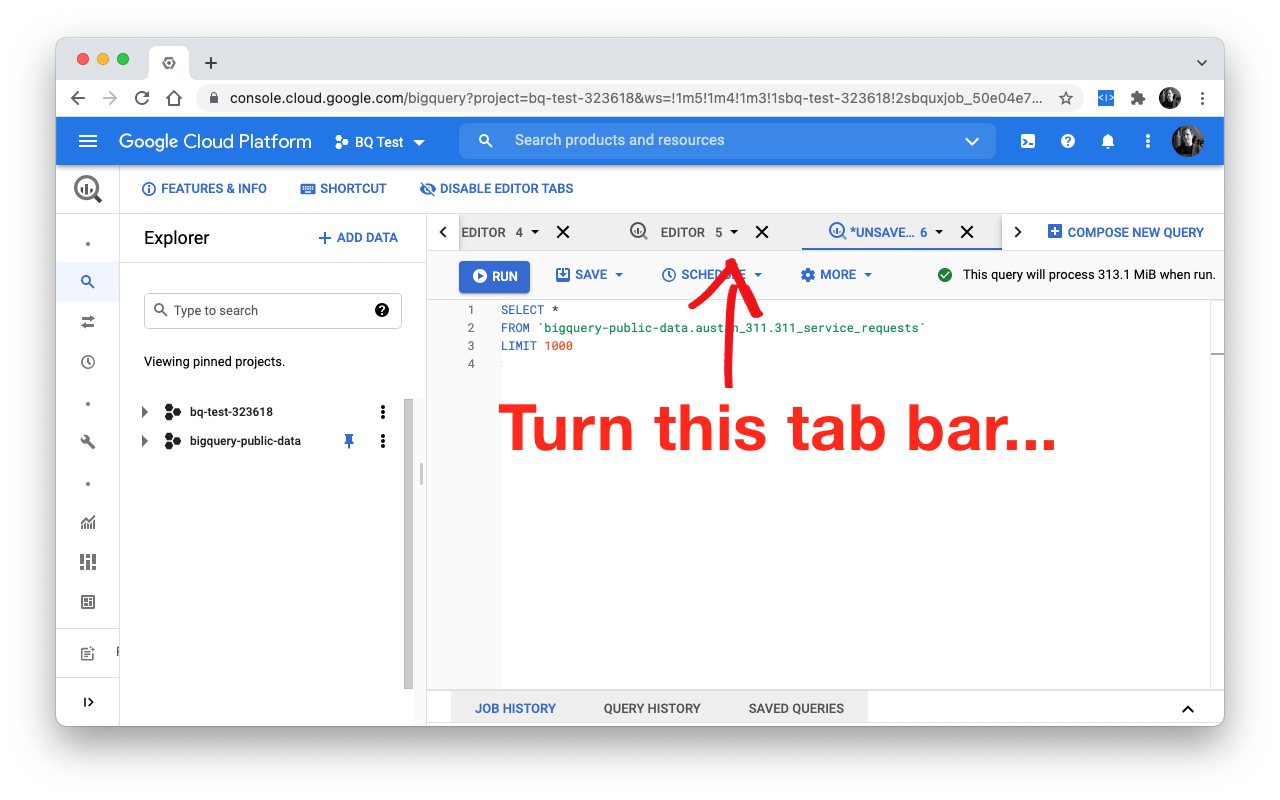Reload the browser page

point(142,98)
